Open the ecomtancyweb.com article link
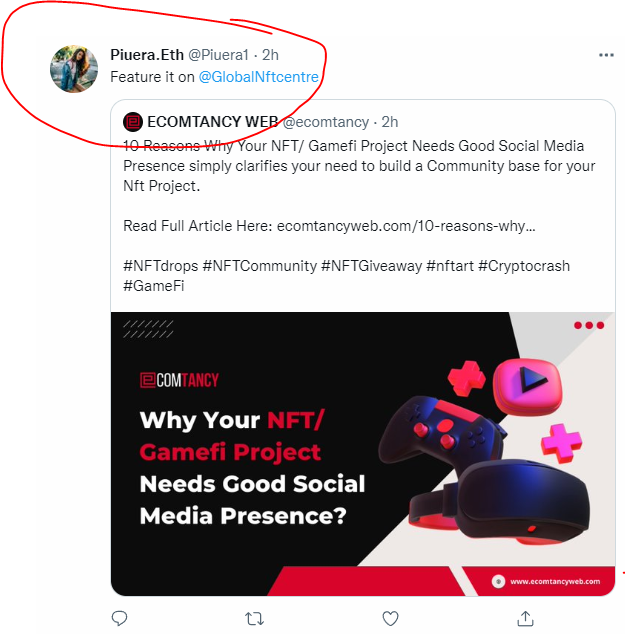 coord(406,226)
